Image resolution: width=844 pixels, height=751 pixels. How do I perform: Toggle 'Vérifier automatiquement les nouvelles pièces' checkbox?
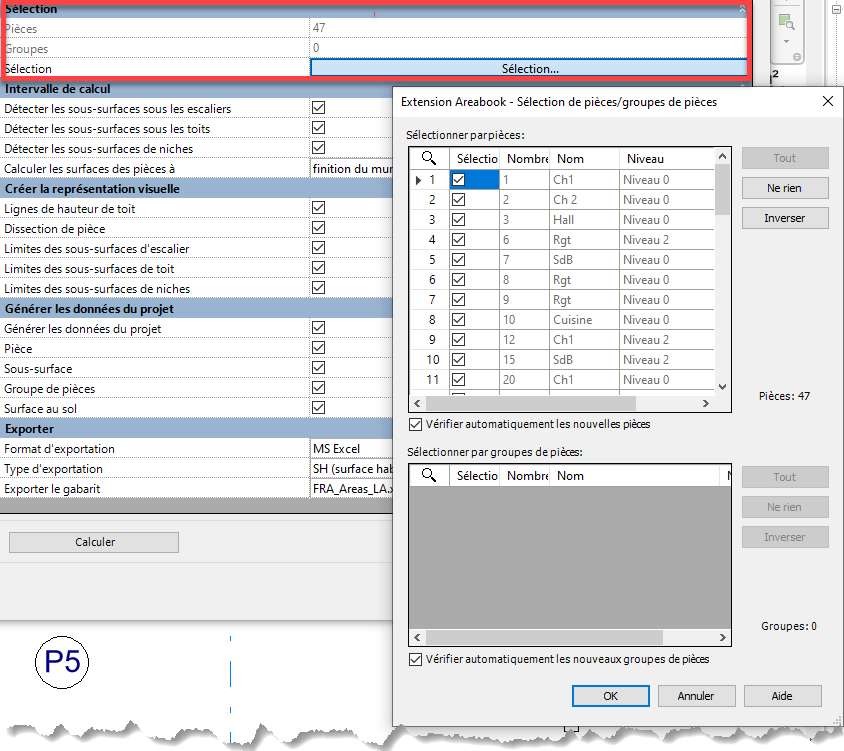click(x=416, y=424)
